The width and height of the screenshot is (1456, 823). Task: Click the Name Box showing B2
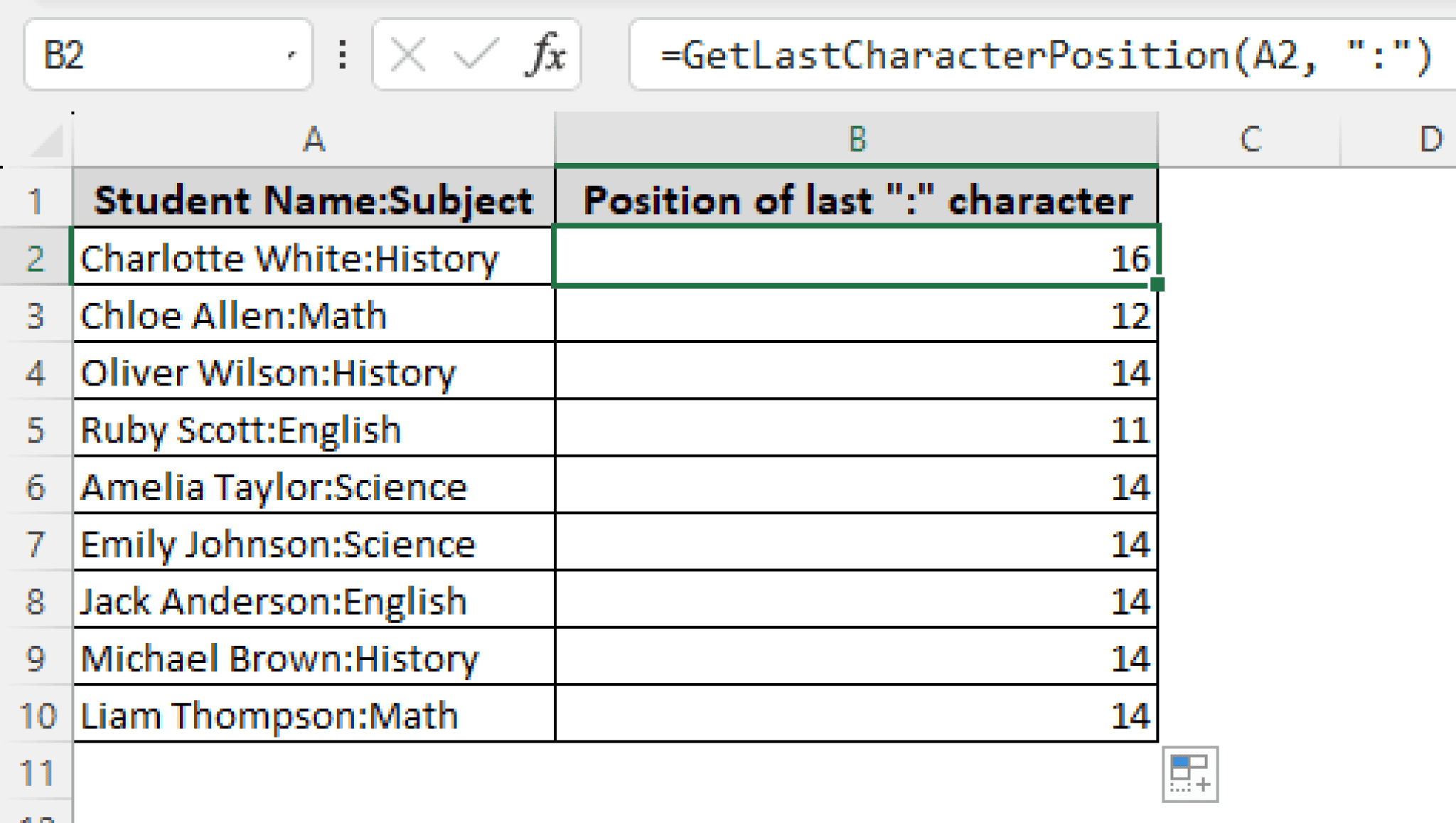pyautogui.click(x=142, y=53)
